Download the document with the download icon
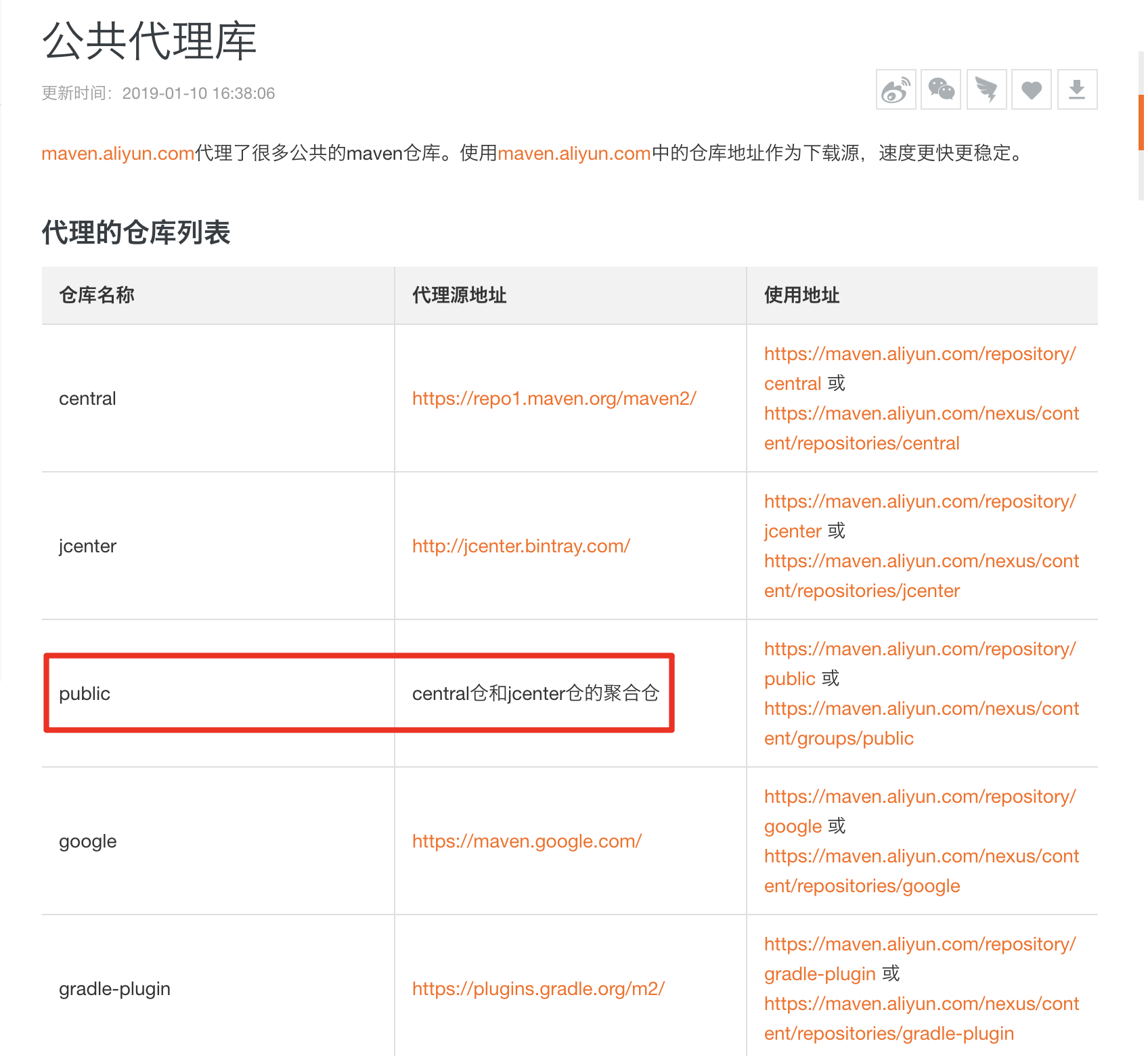Image resolution: width=1148 pixels, height=1056 pixels. (x=1077, y=89)
